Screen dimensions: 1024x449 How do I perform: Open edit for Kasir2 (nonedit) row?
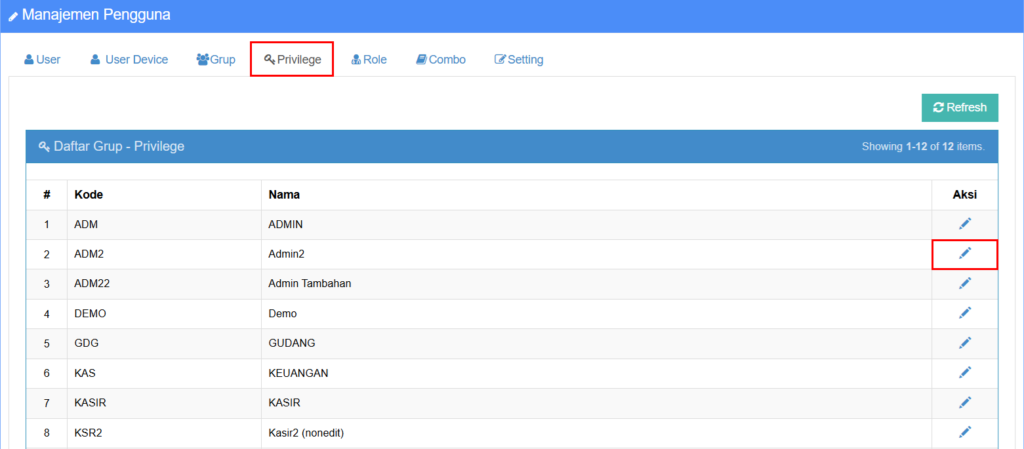pos(964,432)
